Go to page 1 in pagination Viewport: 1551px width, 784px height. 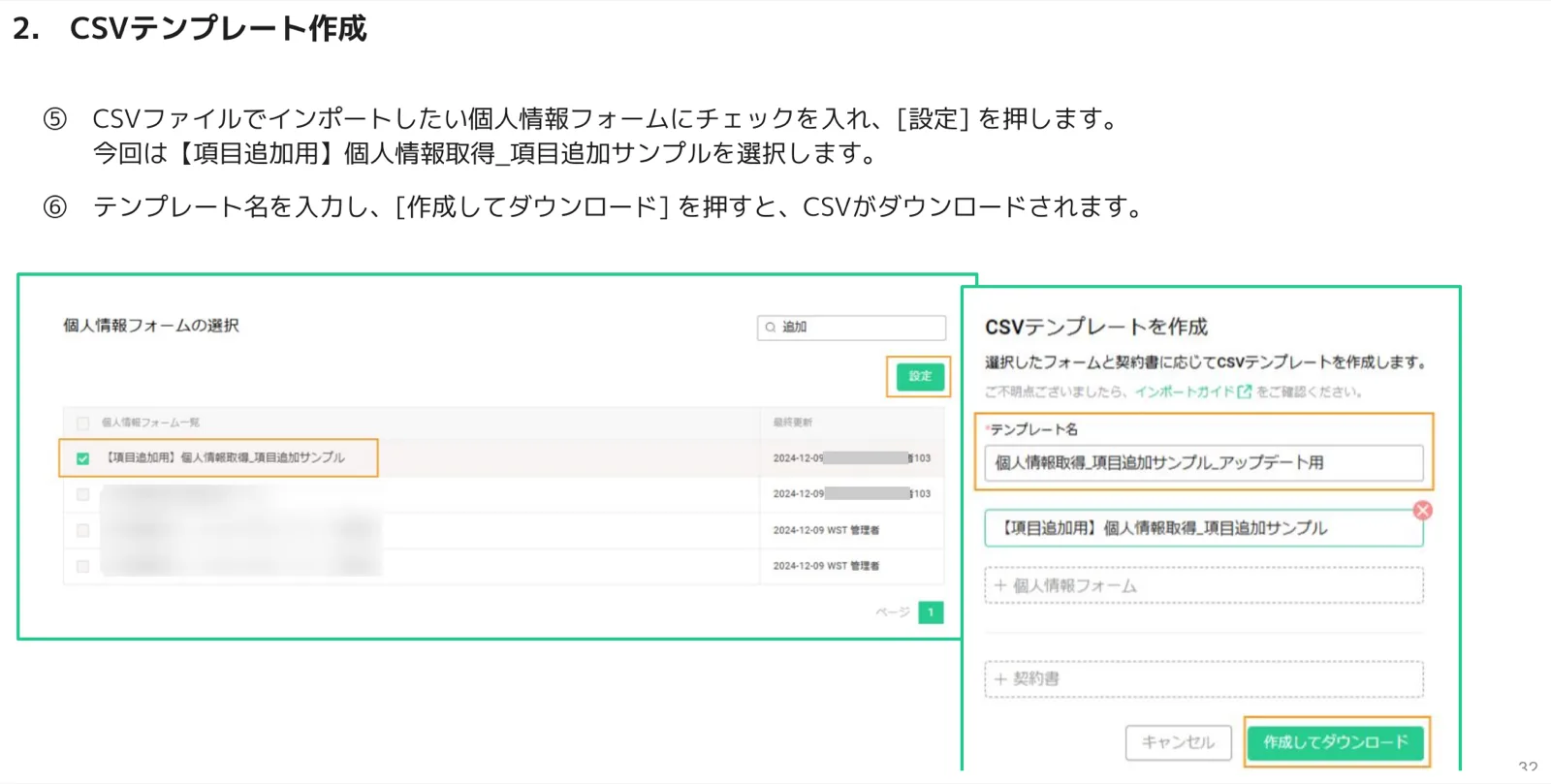(931, 612)
